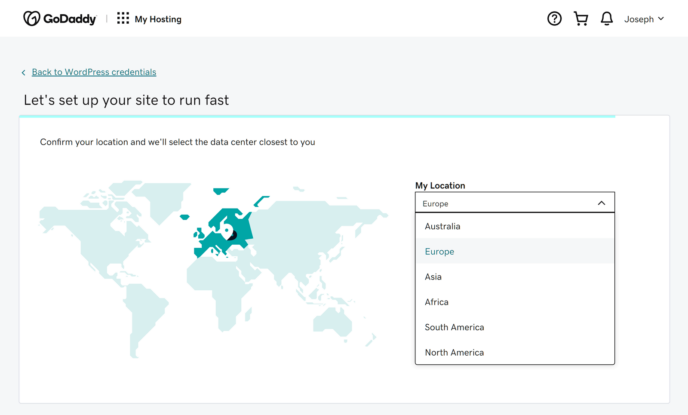
Task: View the shopping cart
Action: click(581, 19)
